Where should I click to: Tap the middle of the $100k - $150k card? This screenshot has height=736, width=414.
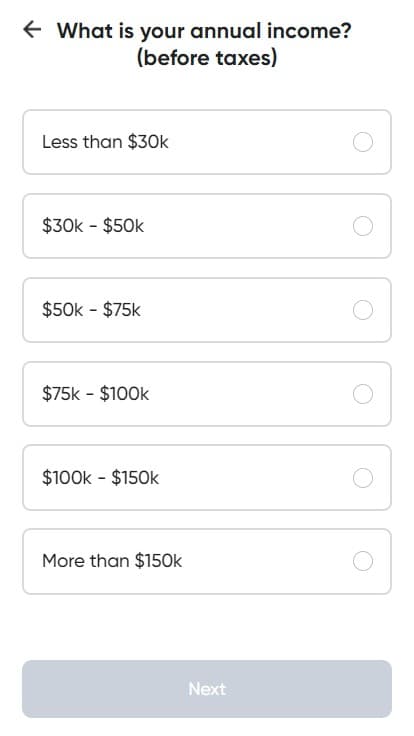coord(207,478)
